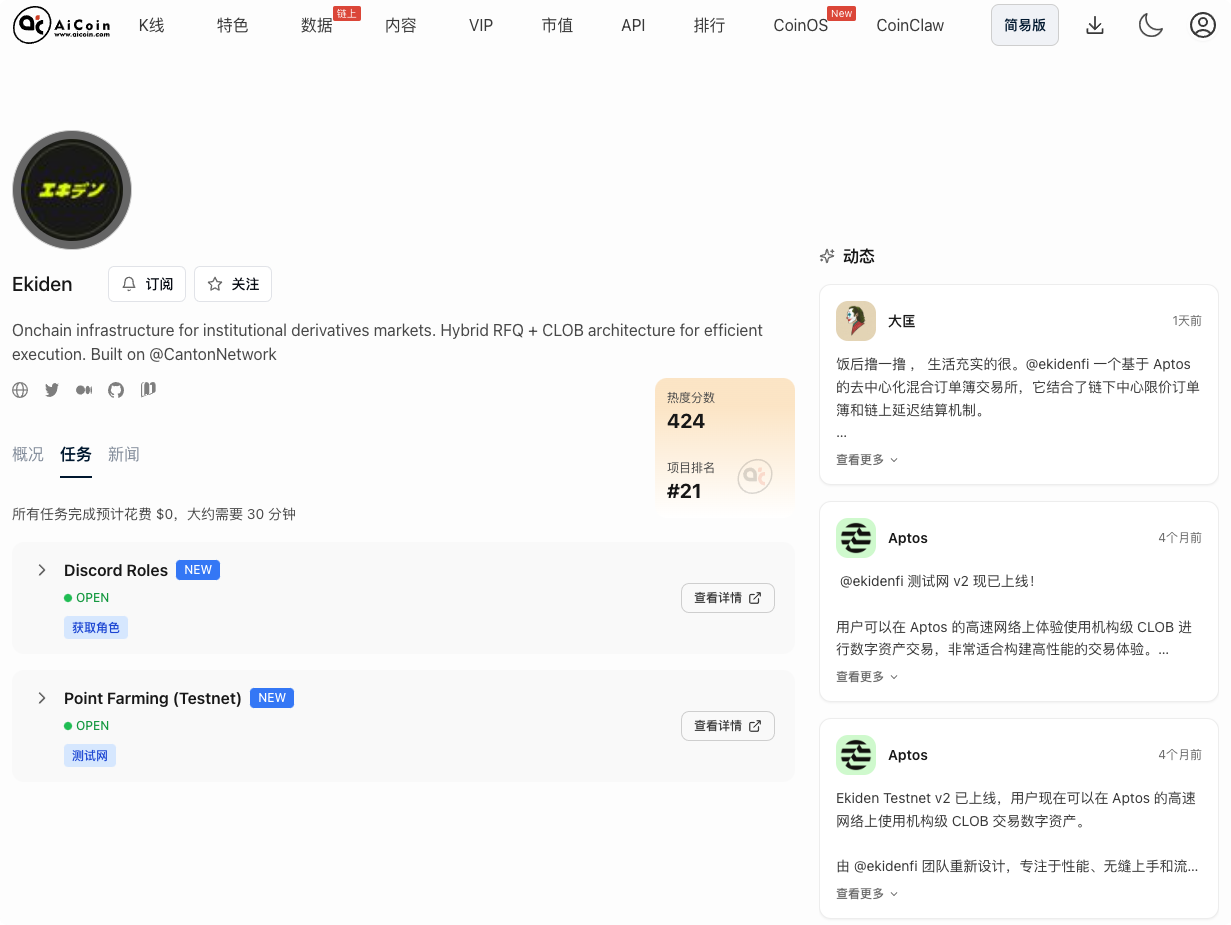Viewport: 1231px width, 925px height.
Task: Open the K线 menu
Action: click(152, 25)
